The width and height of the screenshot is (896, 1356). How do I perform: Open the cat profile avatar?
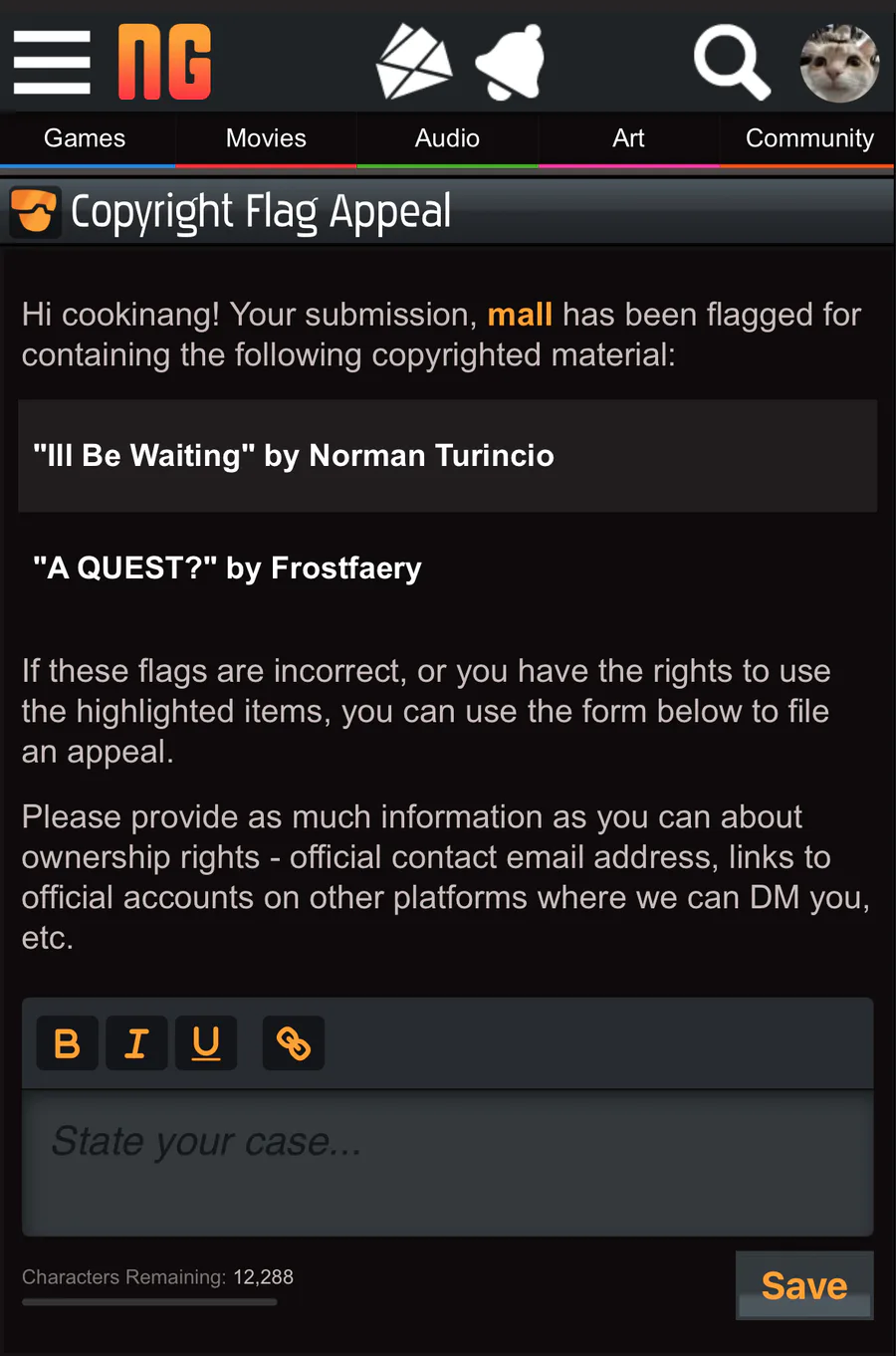(x=839, y=63)
